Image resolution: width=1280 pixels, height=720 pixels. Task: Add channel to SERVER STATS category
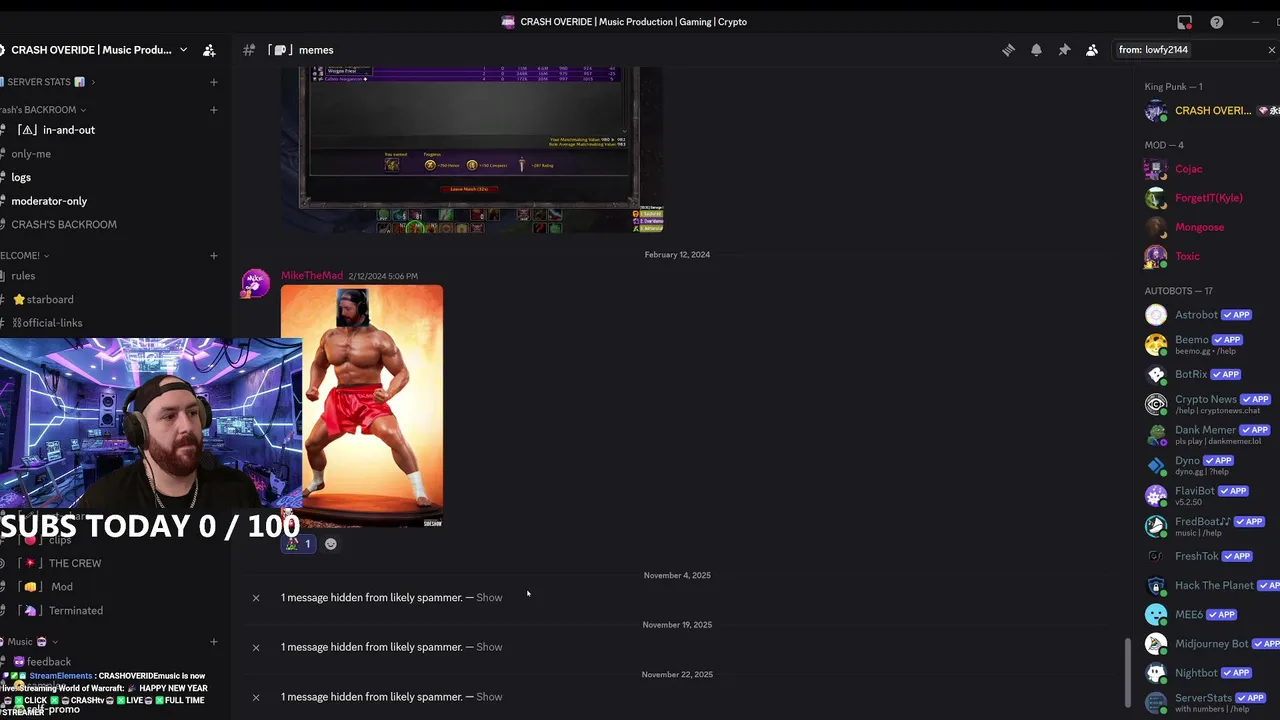point(213,82)
